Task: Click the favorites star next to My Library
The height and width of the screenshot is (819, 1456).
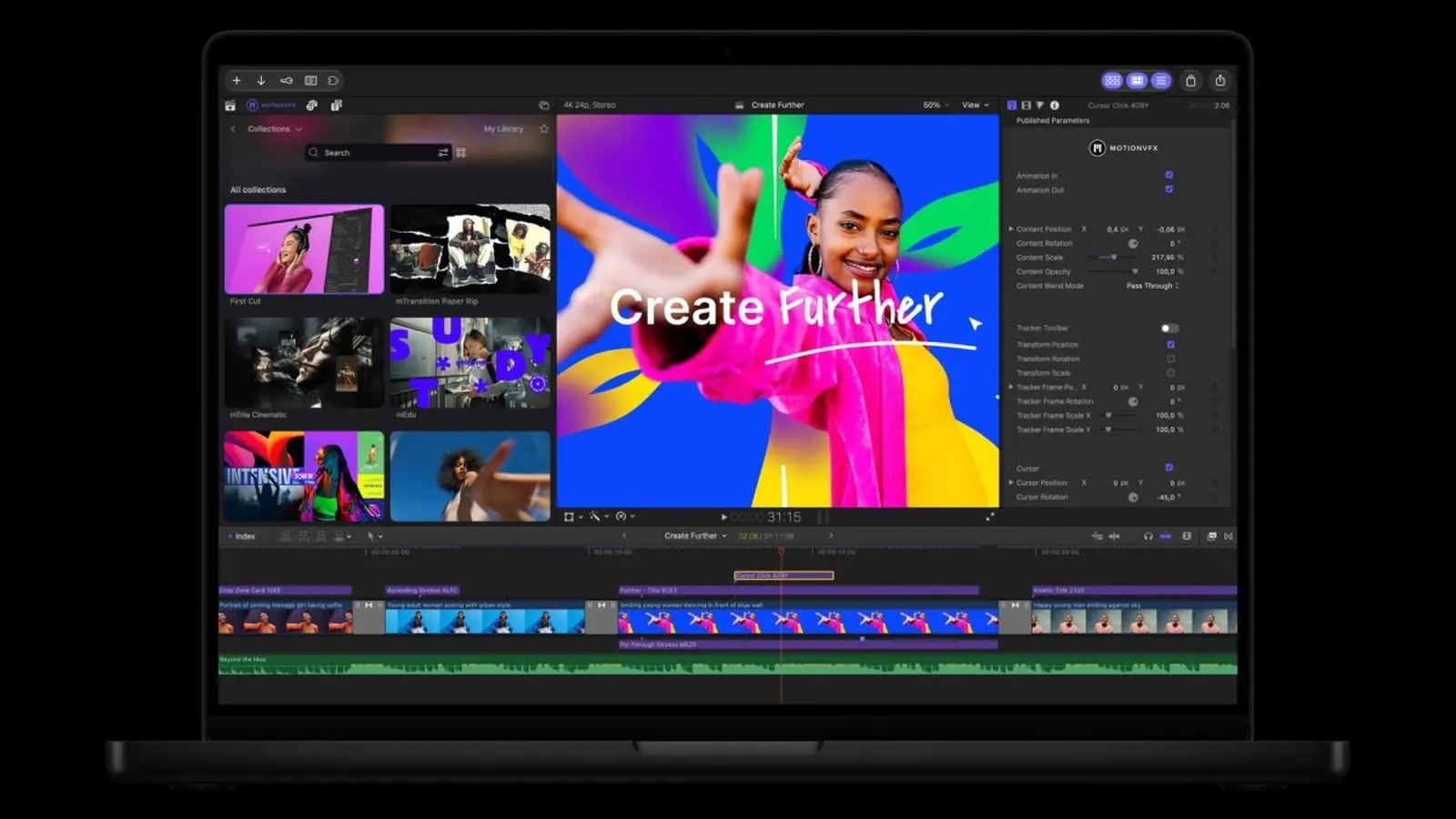Action: [x=544, y=129]
